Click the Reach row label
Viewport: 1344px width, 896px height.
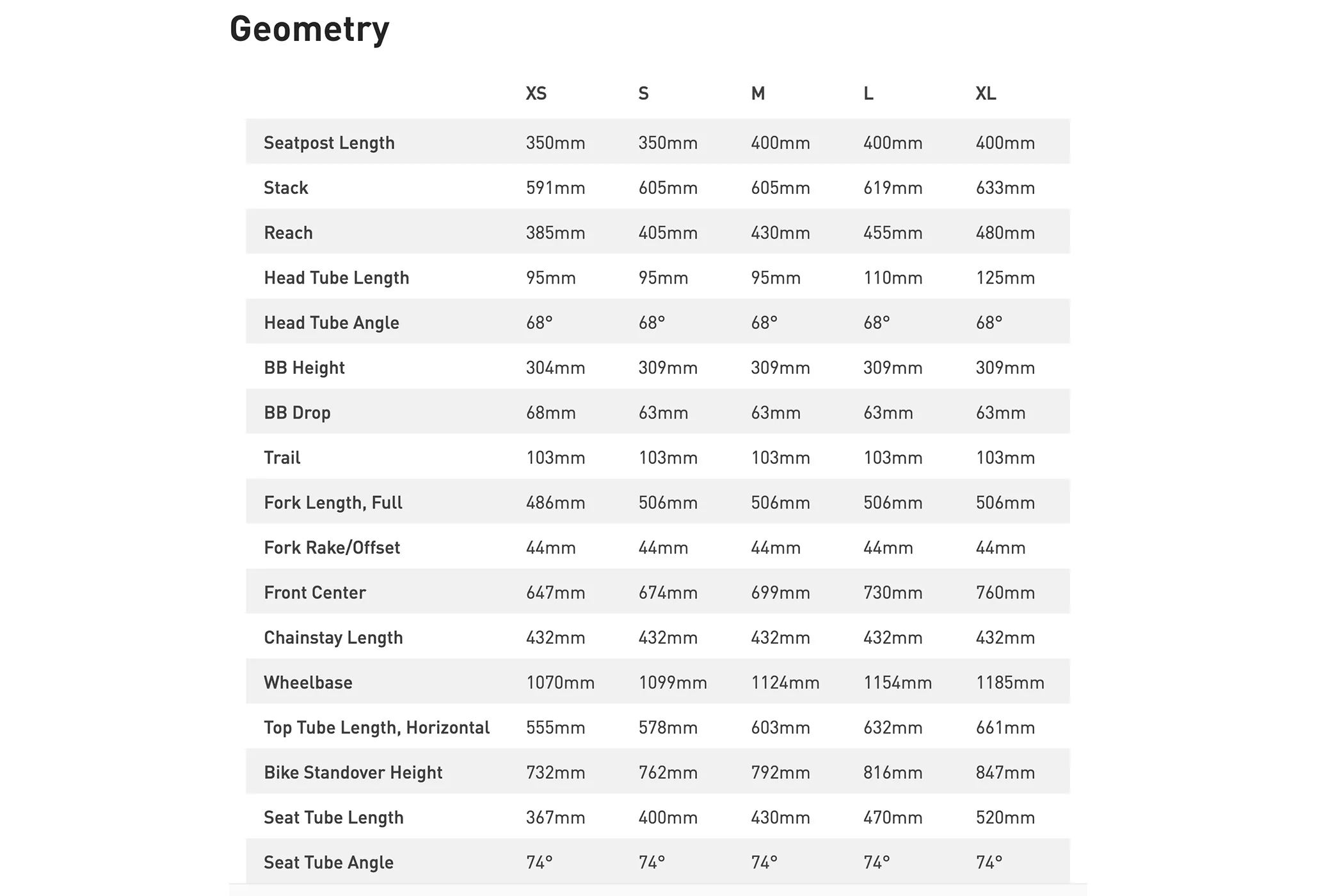(288, 232)
